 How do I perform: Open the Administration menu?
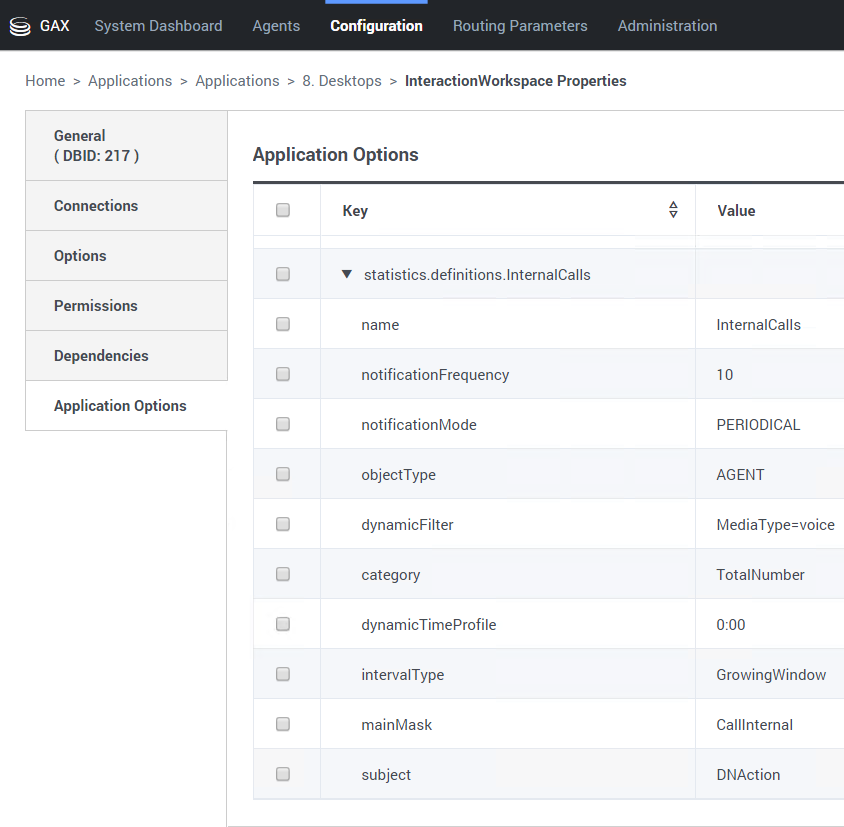tap(667, 26)
